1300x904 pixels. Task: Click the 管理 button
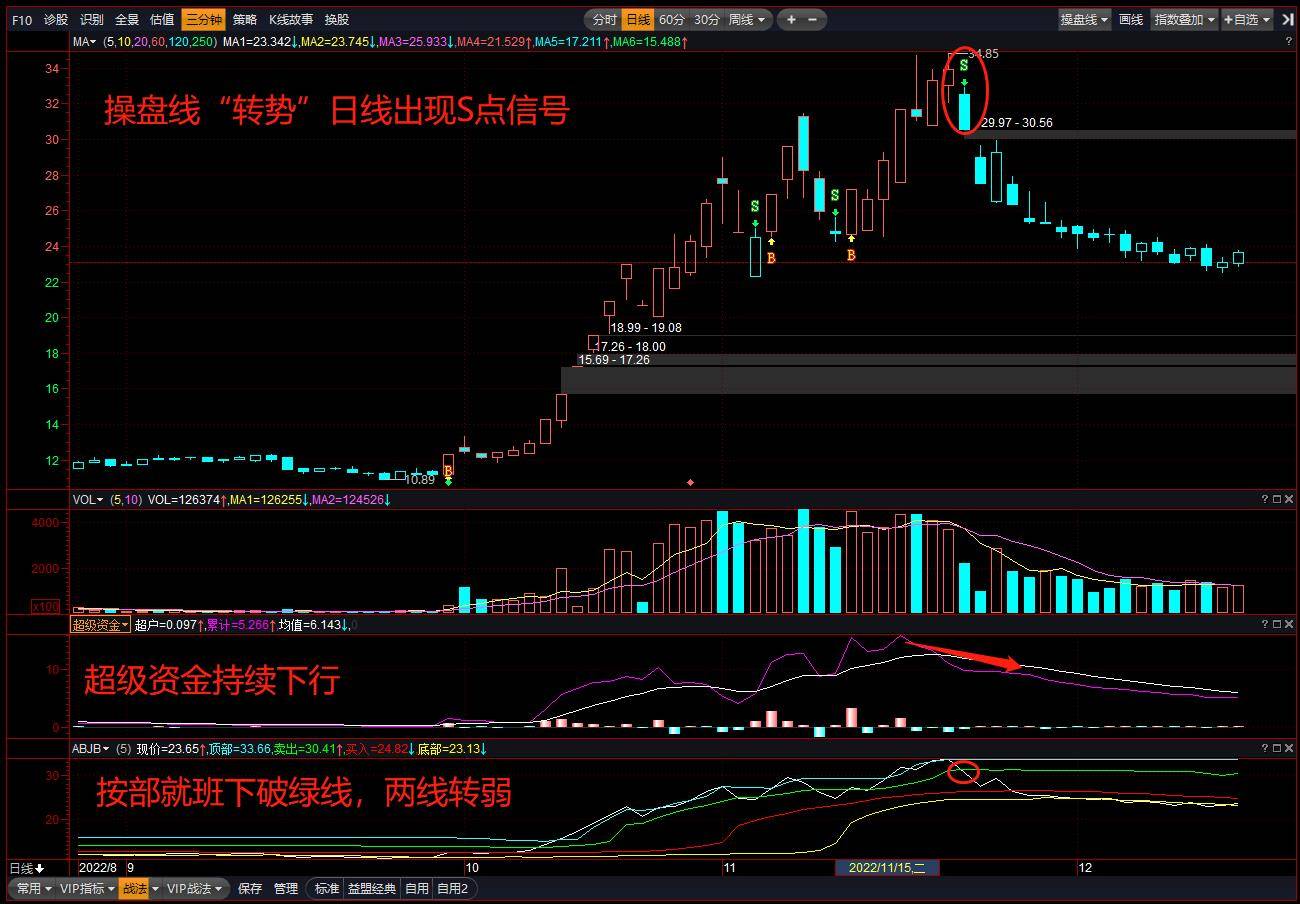(x=286, y=888)
